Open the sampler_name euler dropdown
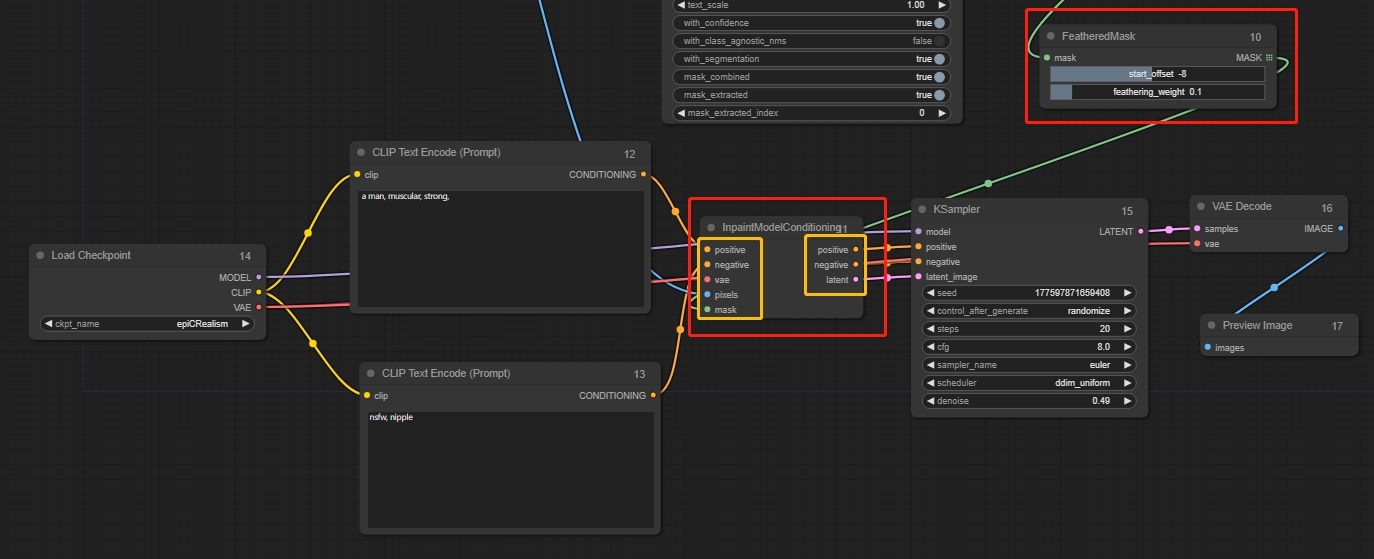 [x=1029, y=365]
